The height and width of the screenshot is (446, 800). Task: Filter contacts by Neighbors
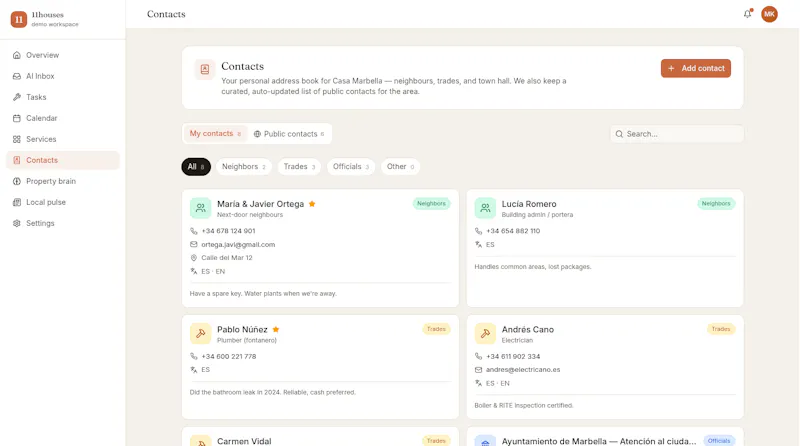[243, 167]
